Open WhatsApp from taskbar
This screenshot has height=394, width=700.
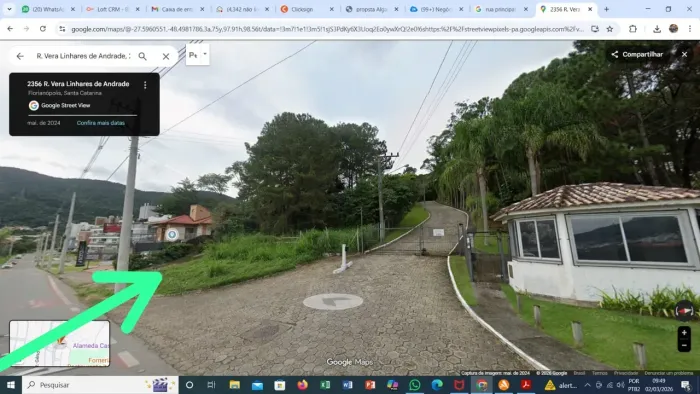pos(415,385)
